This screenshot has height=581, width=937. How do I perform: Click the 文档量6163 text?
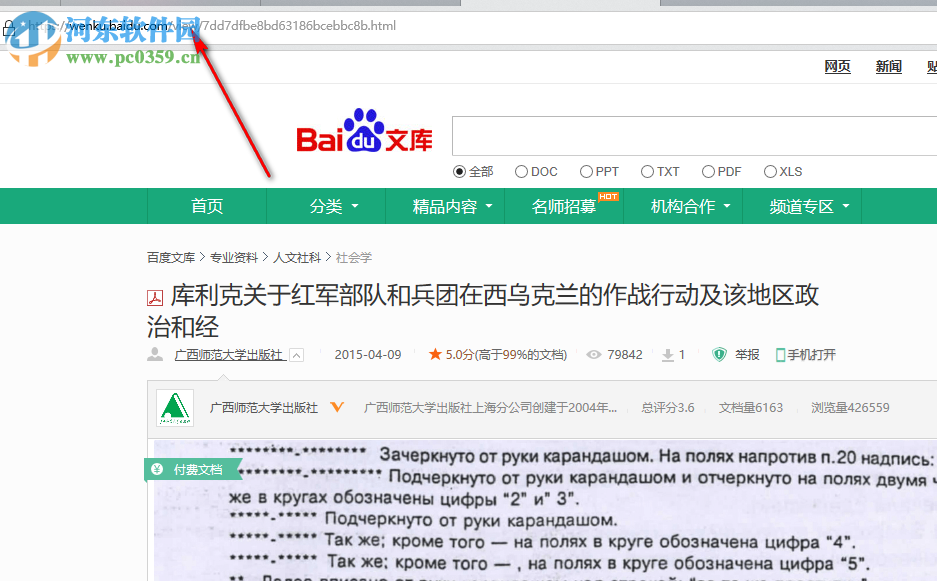tap(751, 408)
